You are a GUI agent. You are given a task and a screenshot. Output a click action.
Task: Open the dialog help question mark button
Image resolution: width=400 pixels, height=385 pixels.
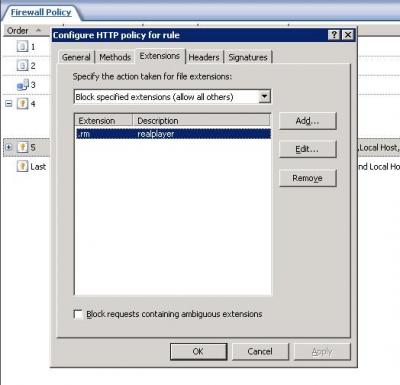(x=334, y=35)
